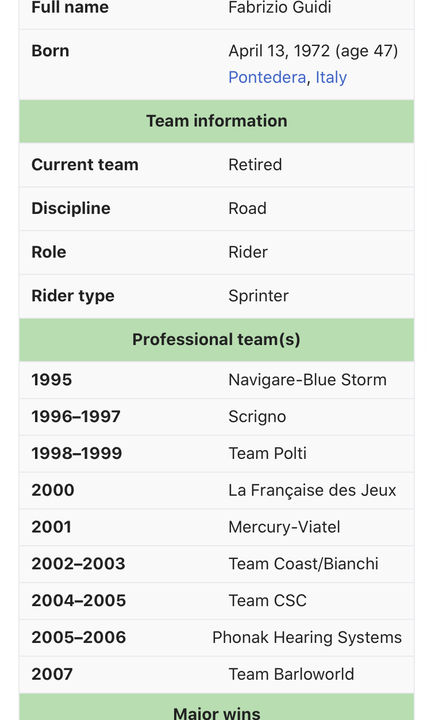Select the Scrigno team entry
The image size is (431, 720).
point(257,416)
